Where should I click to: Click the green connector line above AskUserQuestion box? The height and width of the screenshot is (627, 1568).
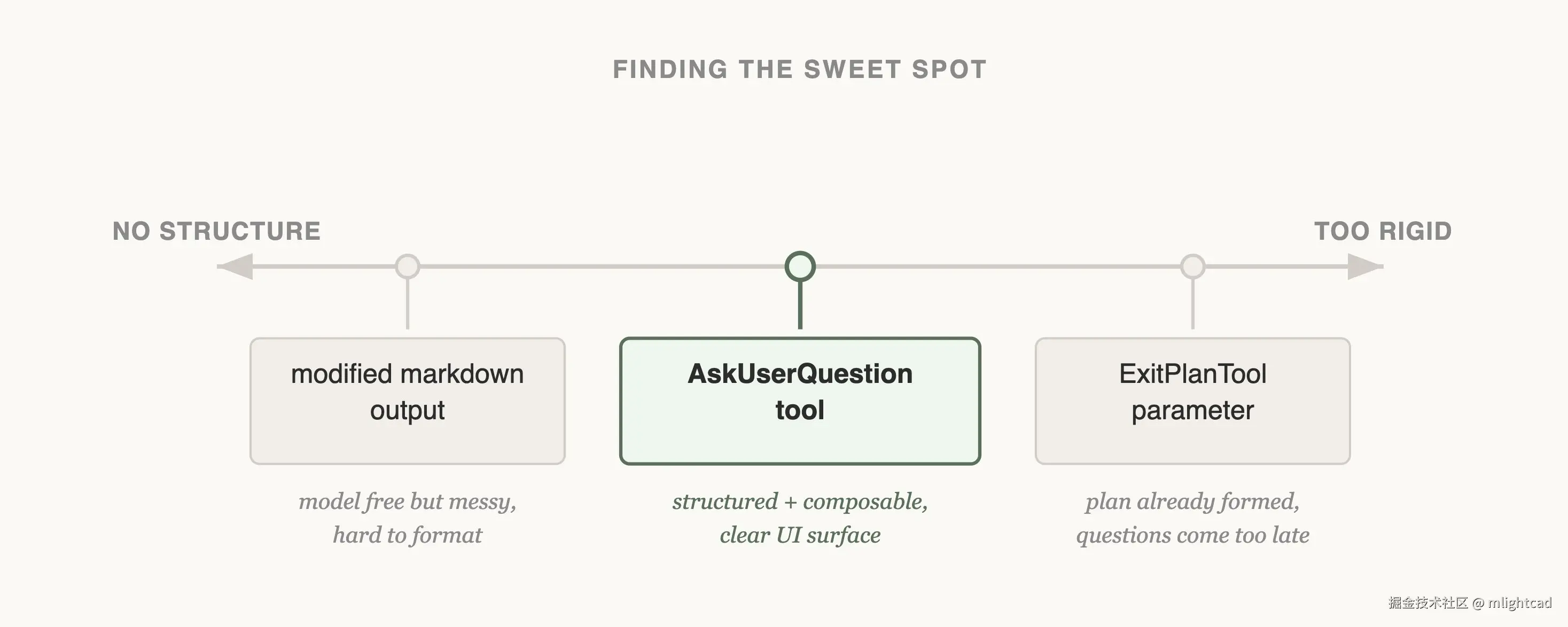click(800, 305)
